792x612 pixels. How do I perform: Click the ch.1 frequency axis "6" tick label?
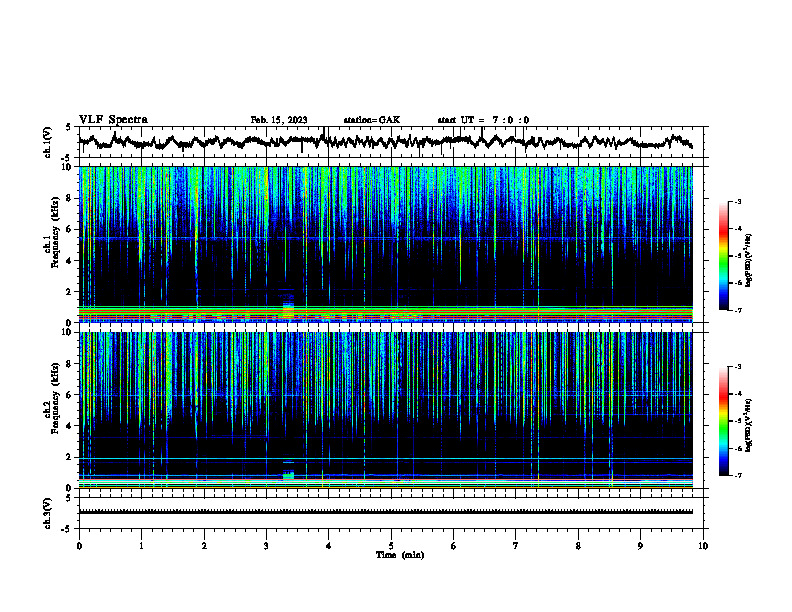[x=70, y=230]
